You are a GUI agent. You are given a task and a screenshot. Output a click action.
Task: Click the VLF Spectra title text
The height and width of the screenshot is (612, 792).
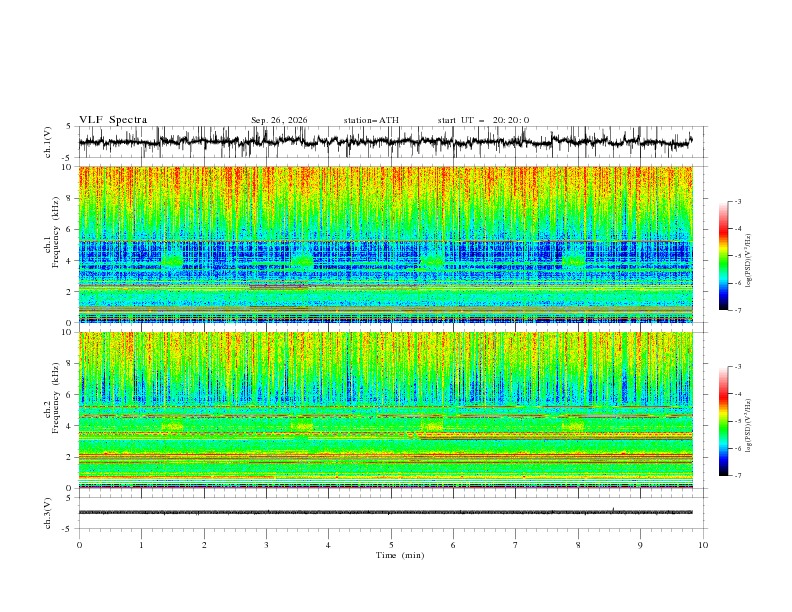coord(113,120)
